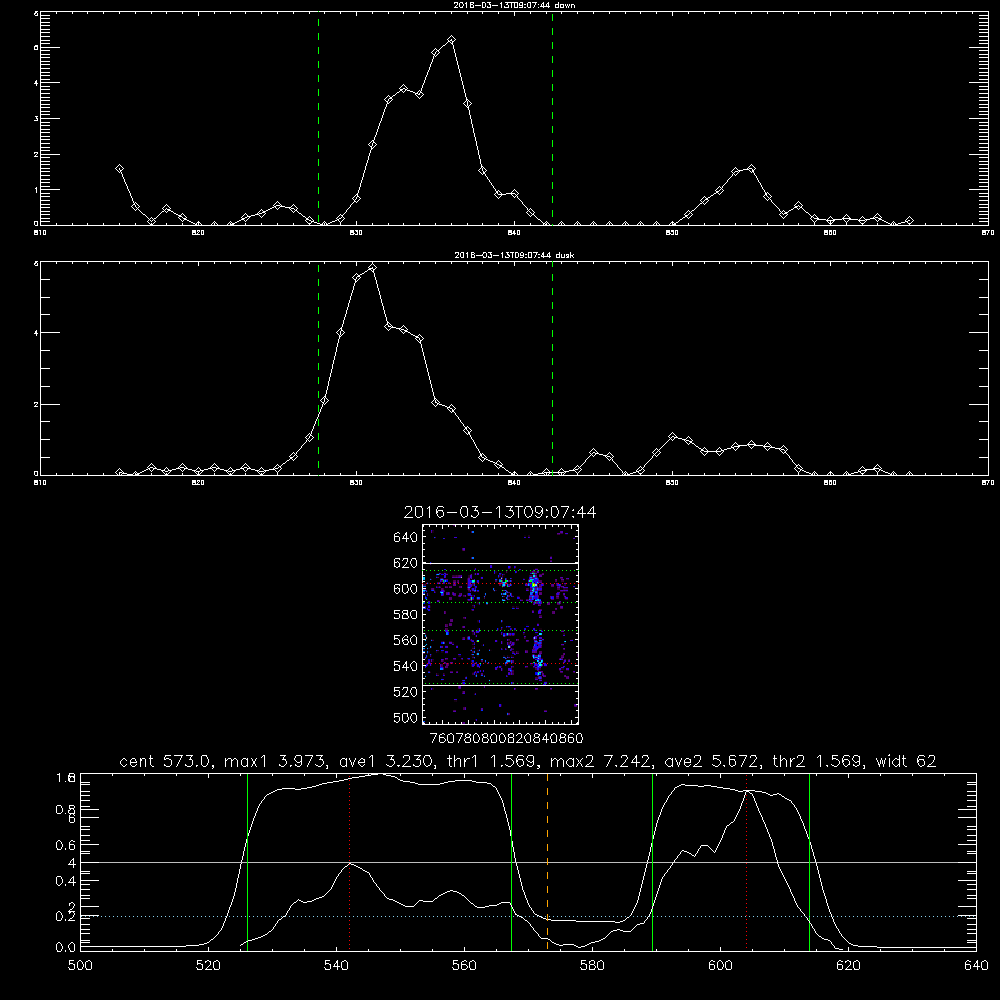
Task: Click the dawn plot title text
Action: [x=514, y=5]
